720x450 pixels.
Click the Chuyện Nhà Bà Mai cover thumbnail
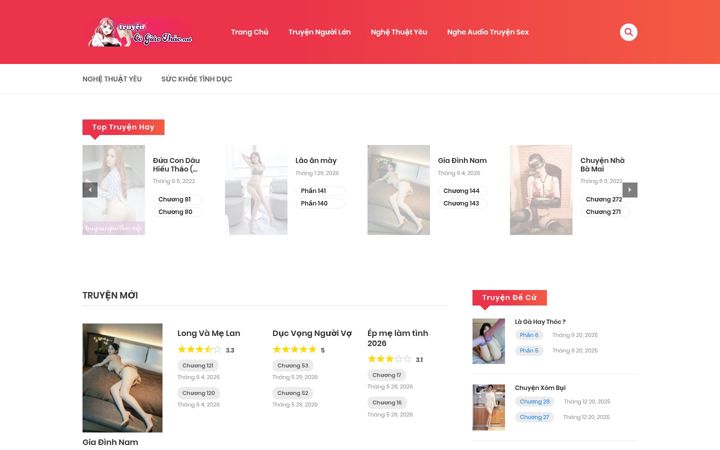[x=541, y=190]
